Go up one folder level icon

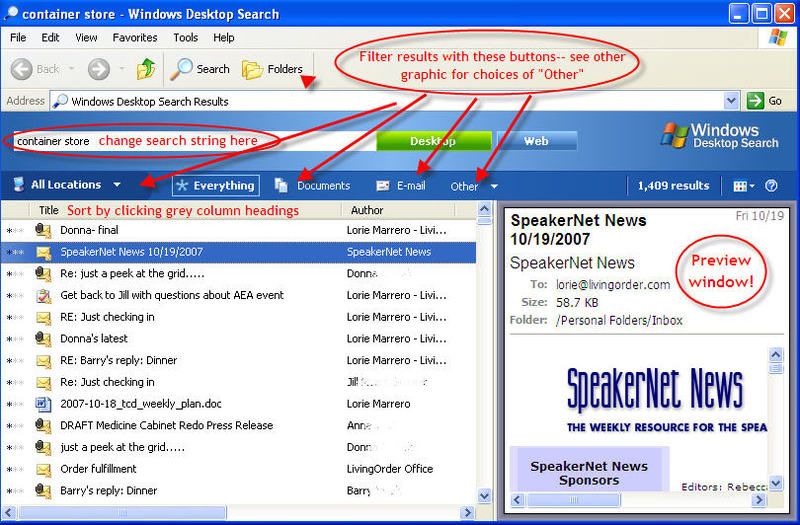pyautogui.click(x=145, y=69)
